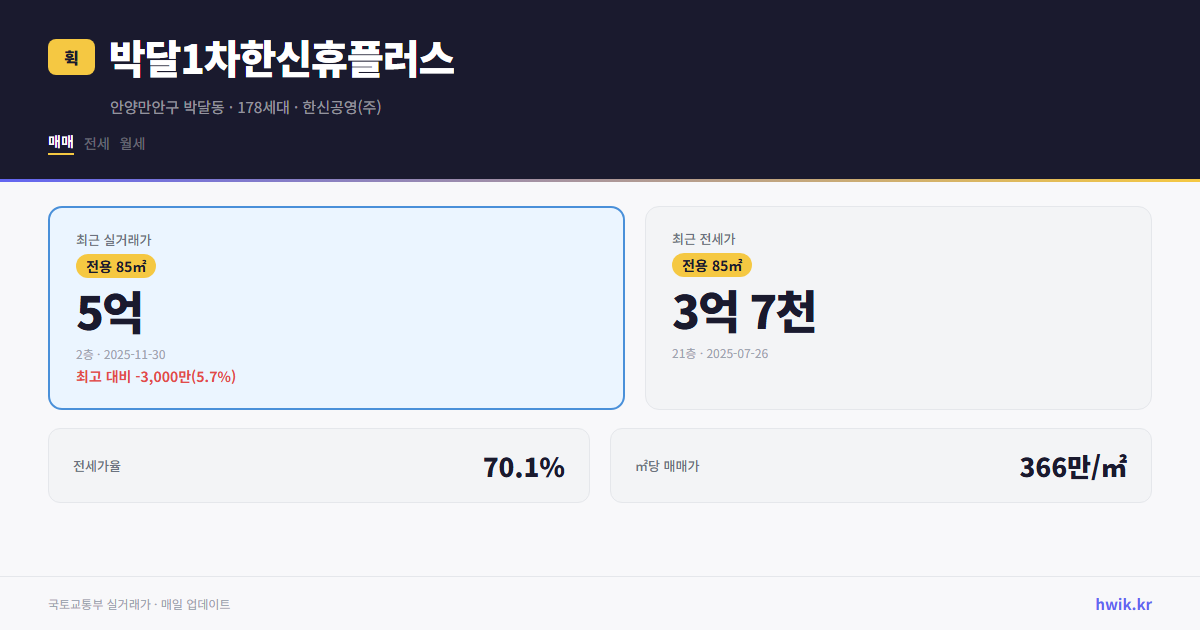The height and width of the screenshot is (630, 1200).
Task: Select the 전용 85㎡ badge on the jeonse card
Action: tap(712, 265)
